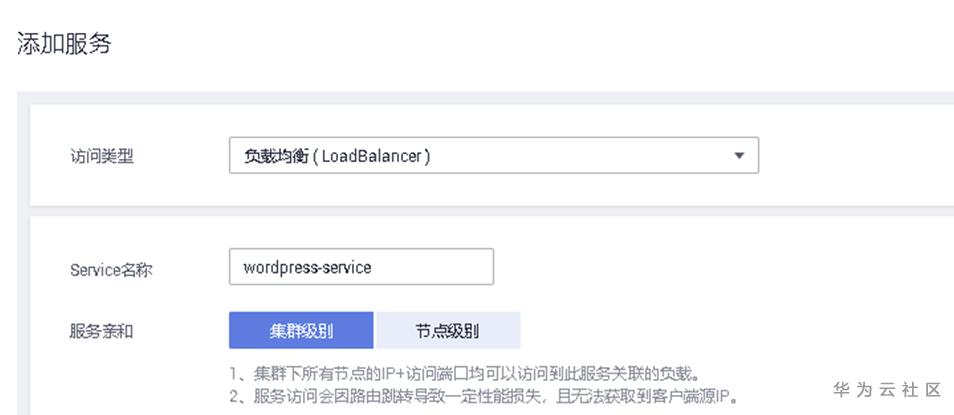
Task: Focus the Service名称 input field
Action: coord(360,267)
